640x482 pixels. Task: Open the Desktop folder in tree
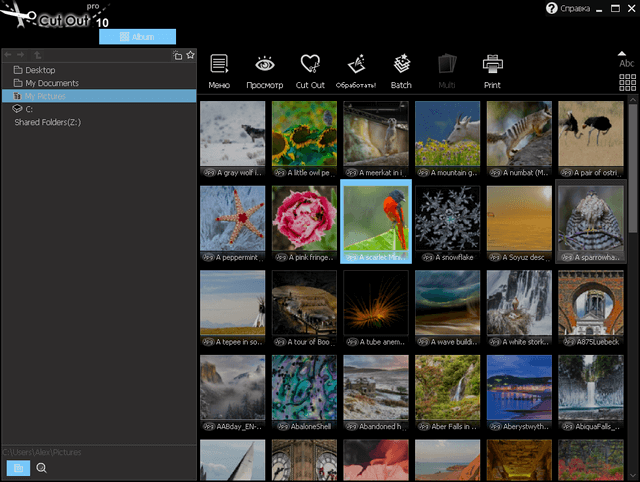(x=40, y=70)
